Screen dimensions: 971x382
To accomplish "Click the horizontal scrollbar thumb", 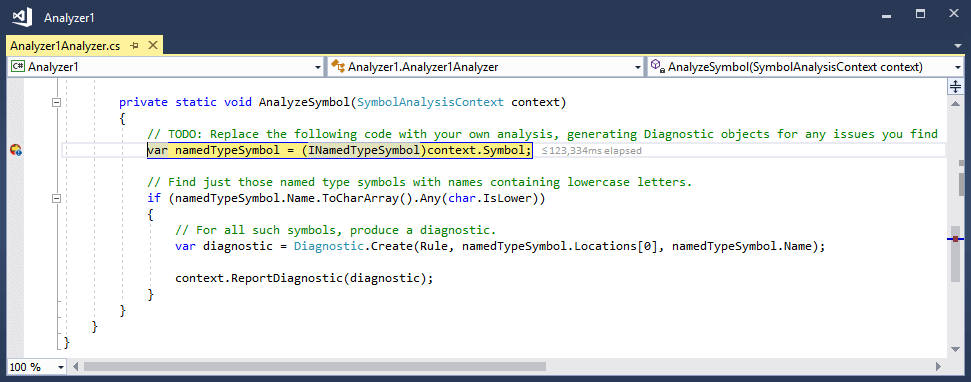I will tap(315, 367).
